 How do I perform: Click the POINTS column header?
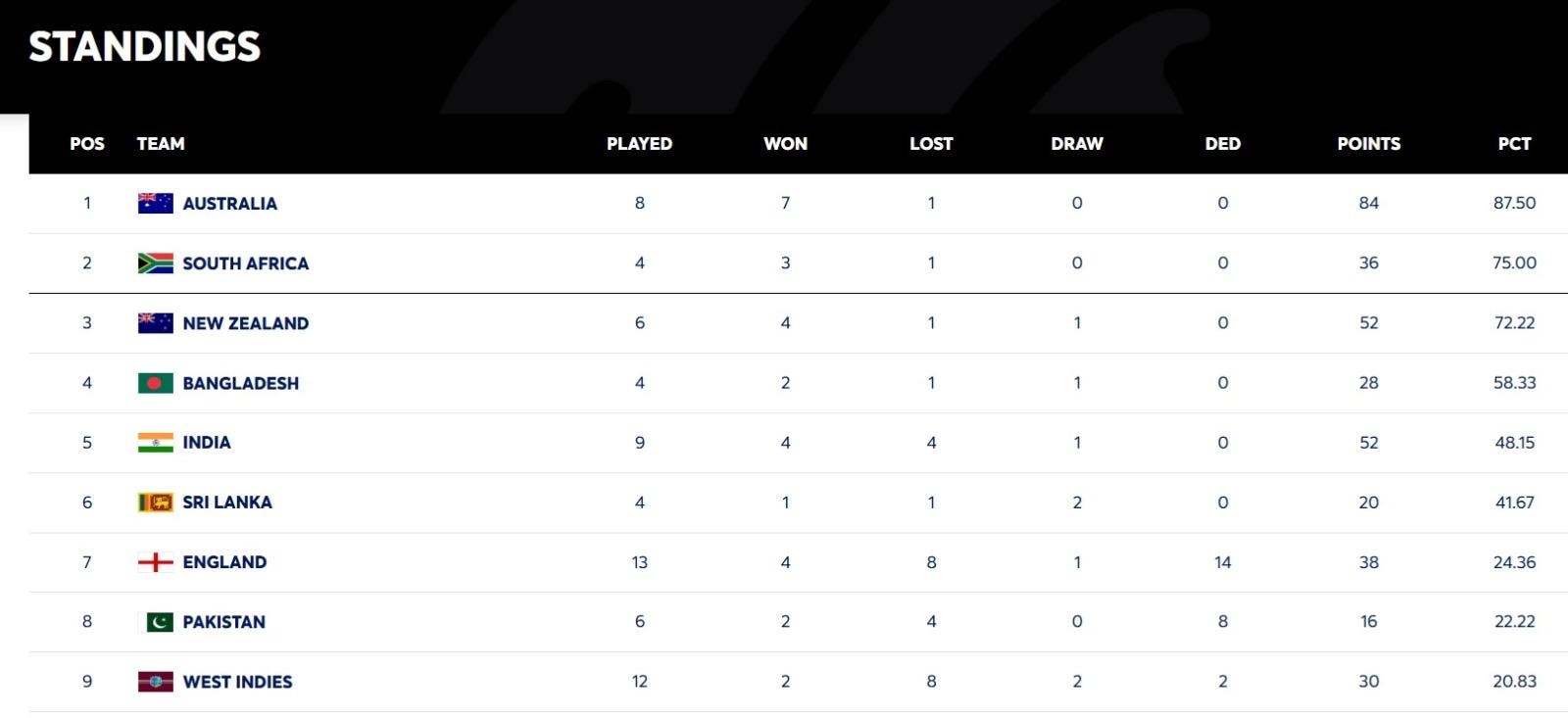point(1368,144)
